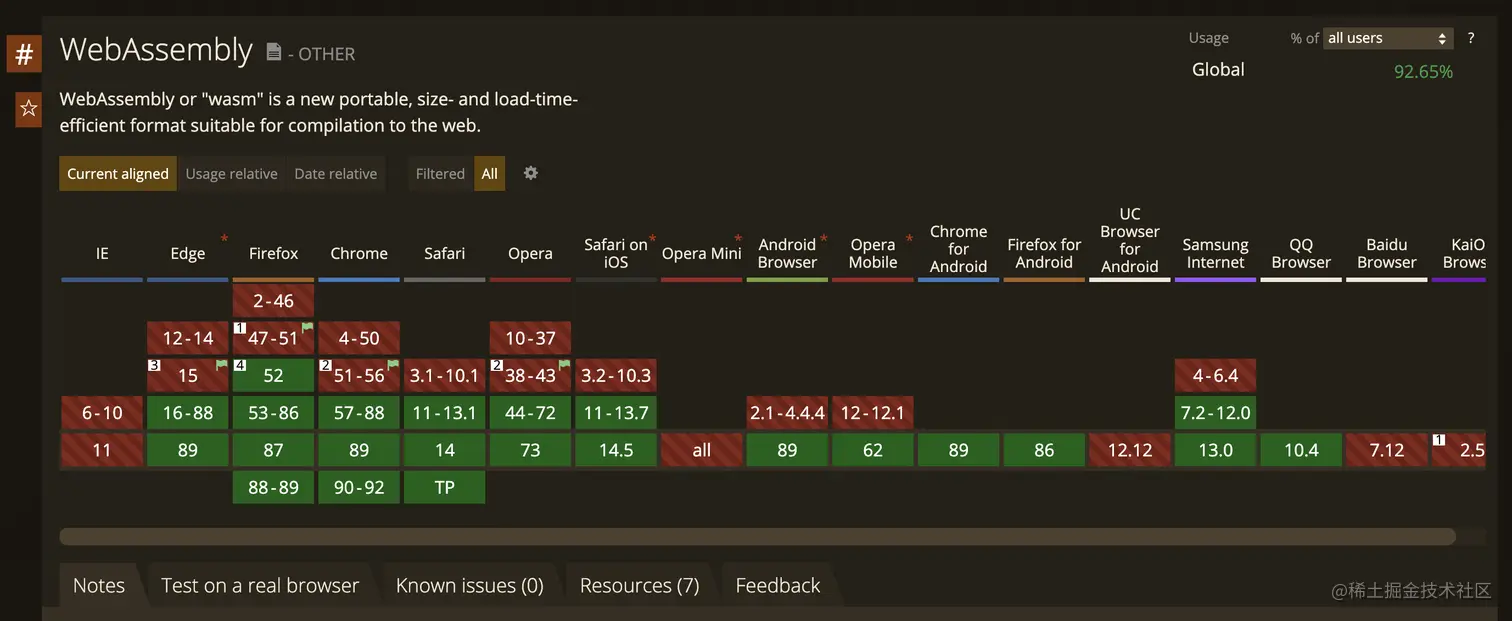The height and width of the screenshot is (621, 1512).
Task: Open the settings gear icon
Action: pos(531,173)
